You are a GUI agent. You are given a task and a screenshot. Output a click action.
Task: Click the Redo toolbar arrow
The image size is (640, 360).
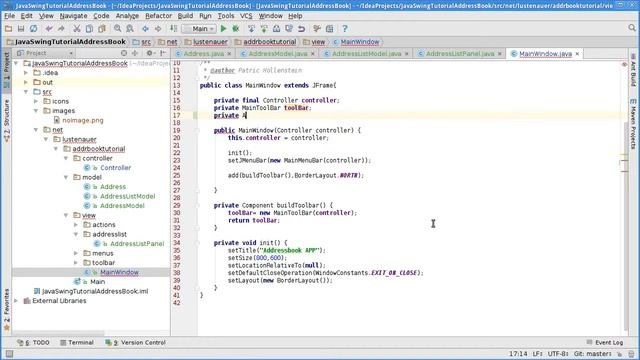point(61,29)
